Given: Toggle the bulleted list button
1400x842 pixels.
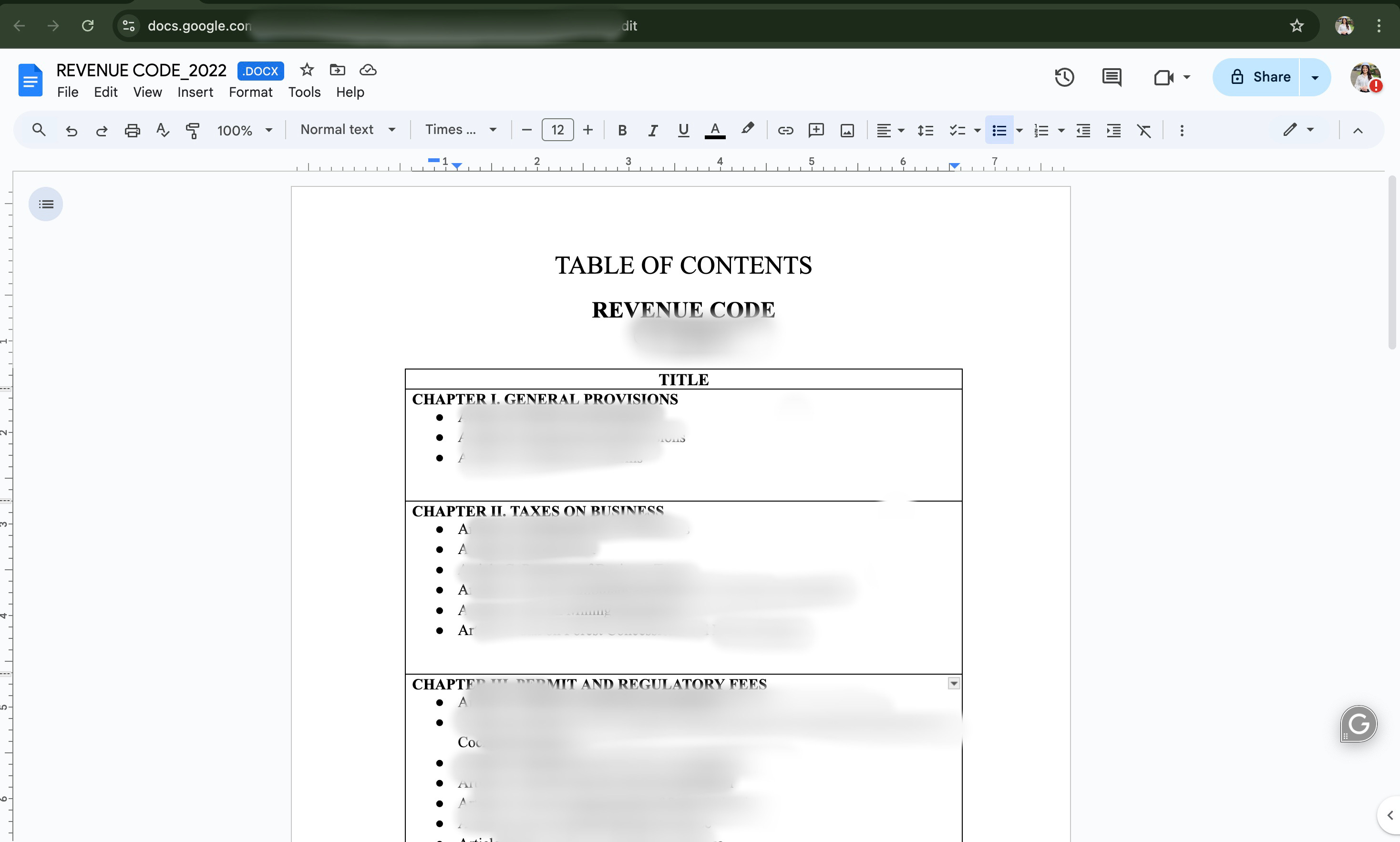Looking at the screenshot, I should [x=999, y=131].
